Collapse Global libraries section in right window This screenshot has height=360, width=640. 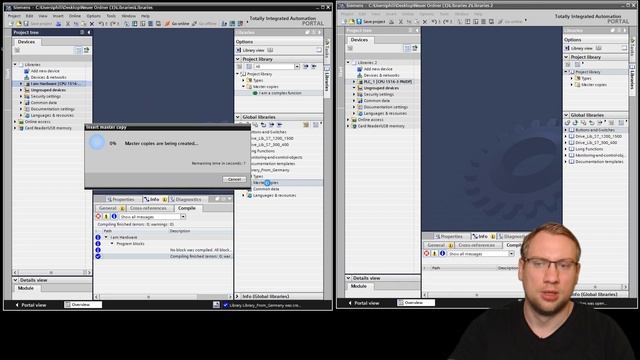[567, 115]
